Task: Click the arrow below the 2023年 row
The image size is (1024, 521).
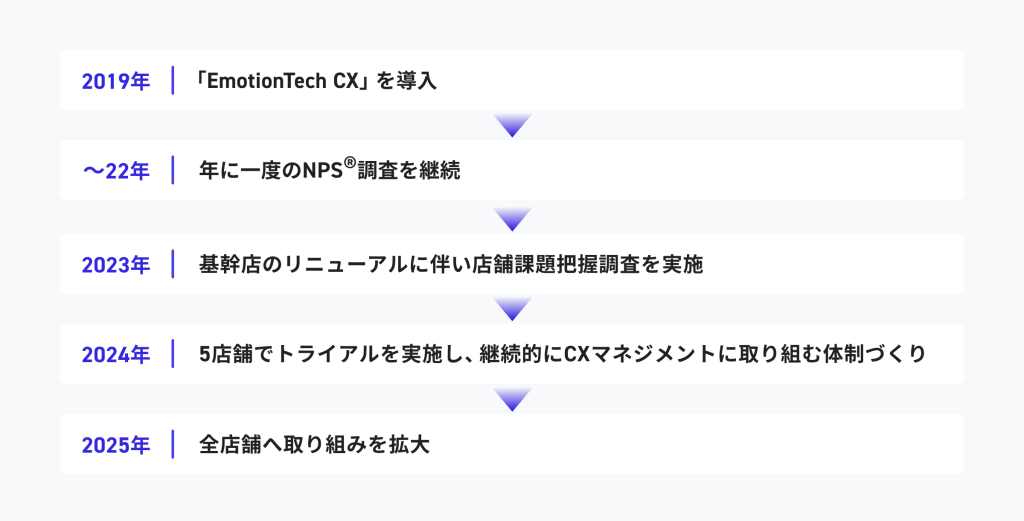Action: pyautogui.click(x=512, y=309)
